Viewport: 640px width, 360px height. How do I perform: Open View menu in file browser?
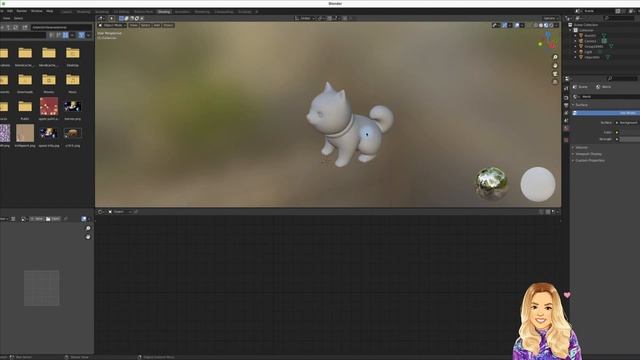[7, 18]
